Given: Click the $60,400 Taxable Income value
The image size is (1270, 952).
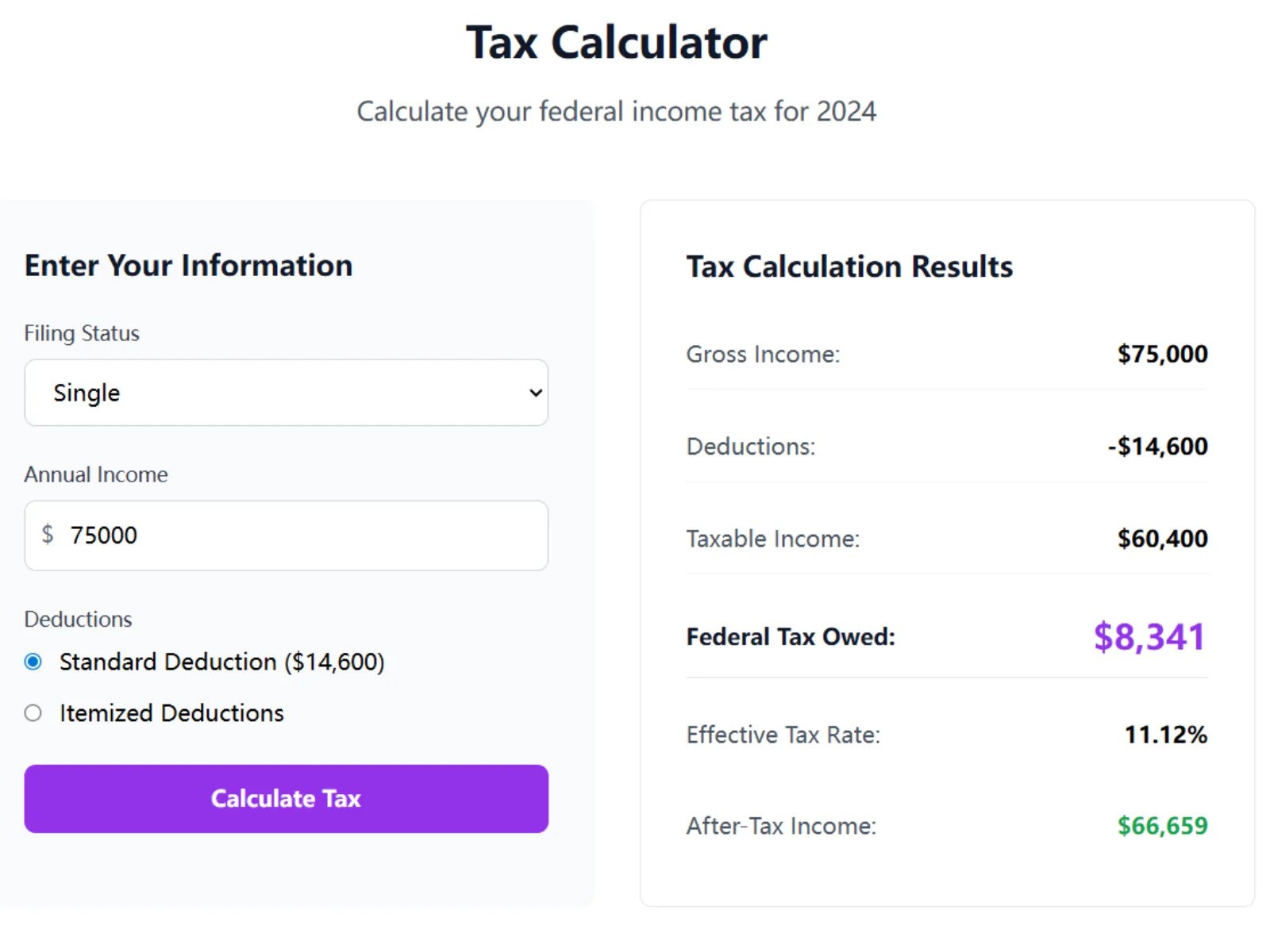Looking at the screenshot, I should tap(1162, 539).
